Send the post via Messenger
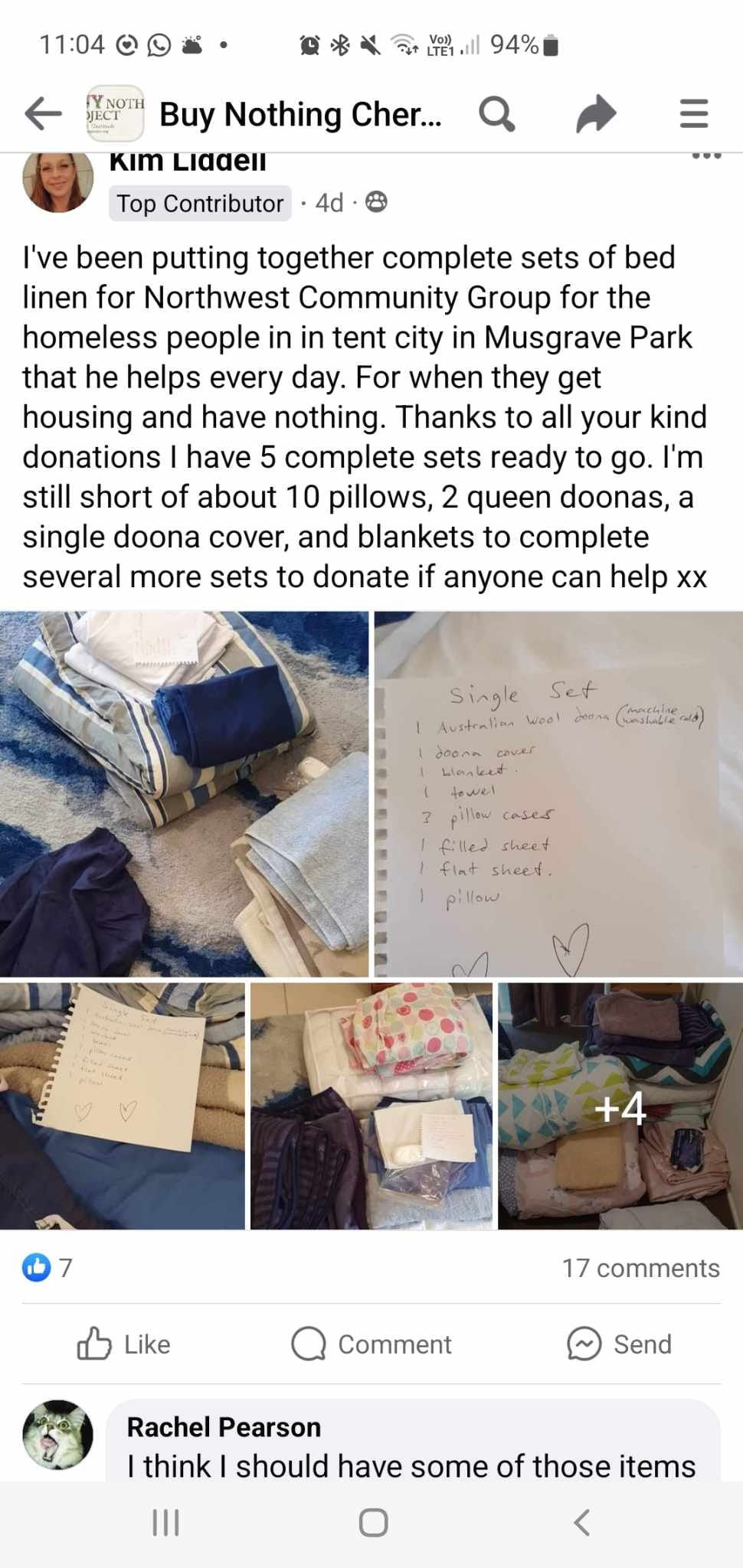743x1568 pixels. coord(619,1344)
